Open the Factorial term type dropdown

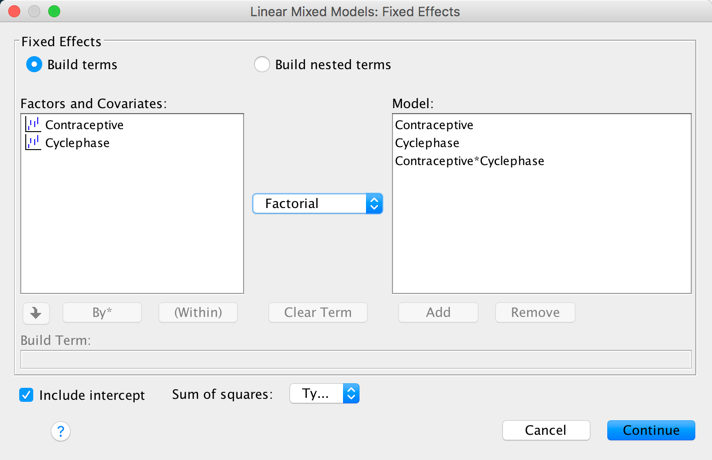click(x=317, y=203)
